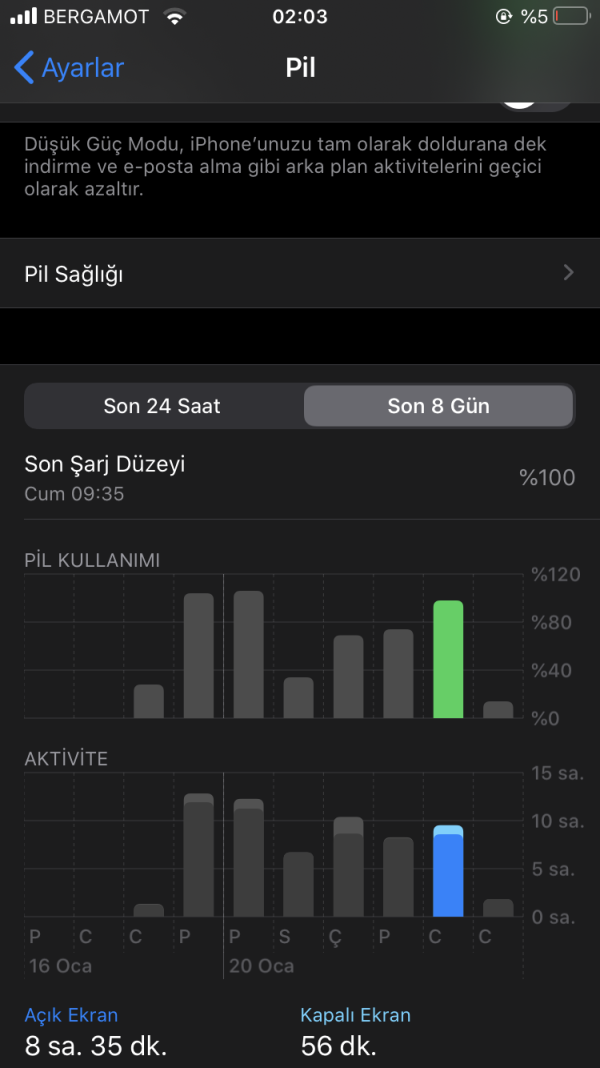Tap the Açık Ekran label
Image resolution: width=600 pixels, height=1068 pixels.
pyautogui.click(x=71, y=1015)
